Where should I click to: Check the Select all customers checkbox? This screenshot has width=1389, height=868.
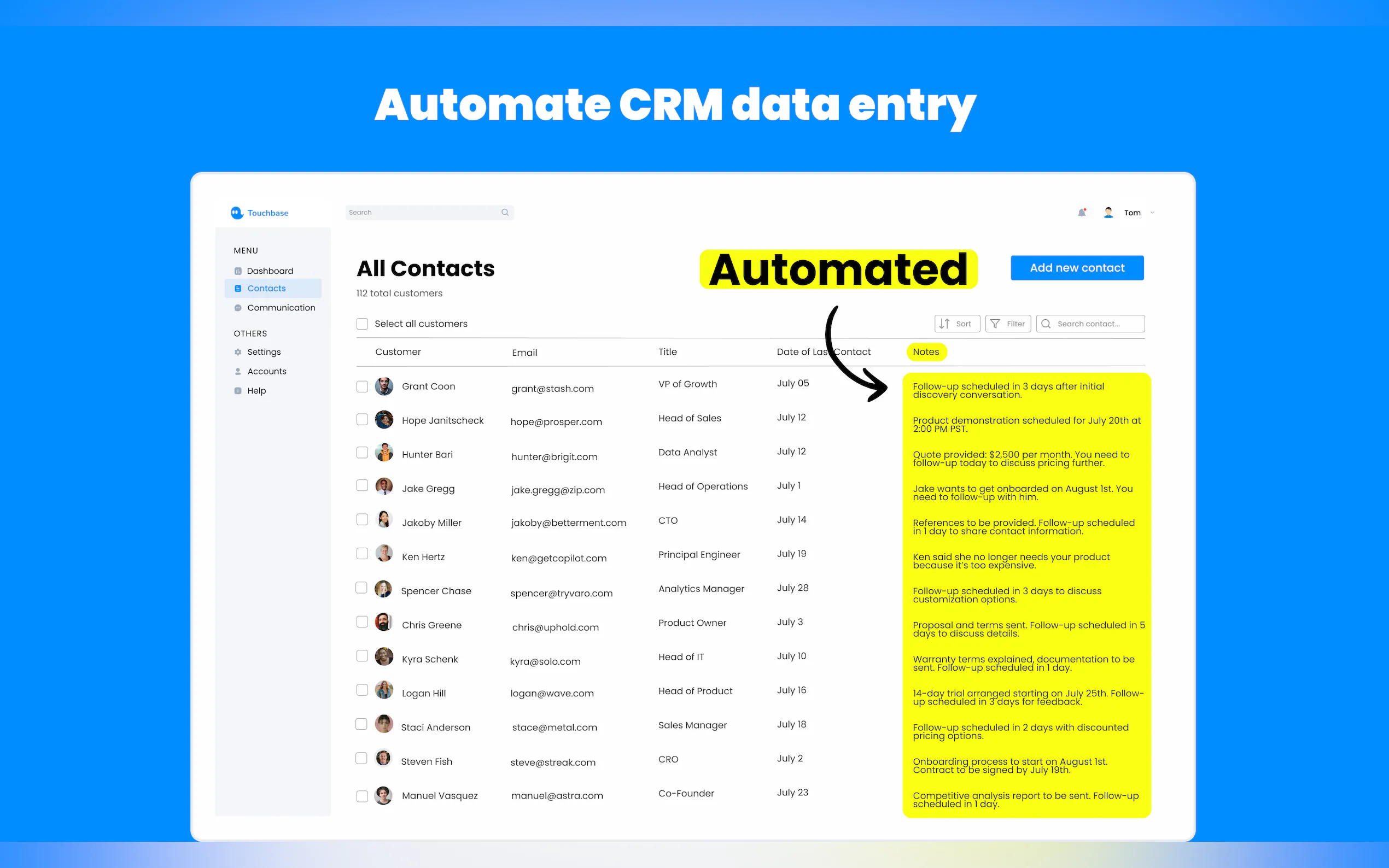click(x=363, y=324)
